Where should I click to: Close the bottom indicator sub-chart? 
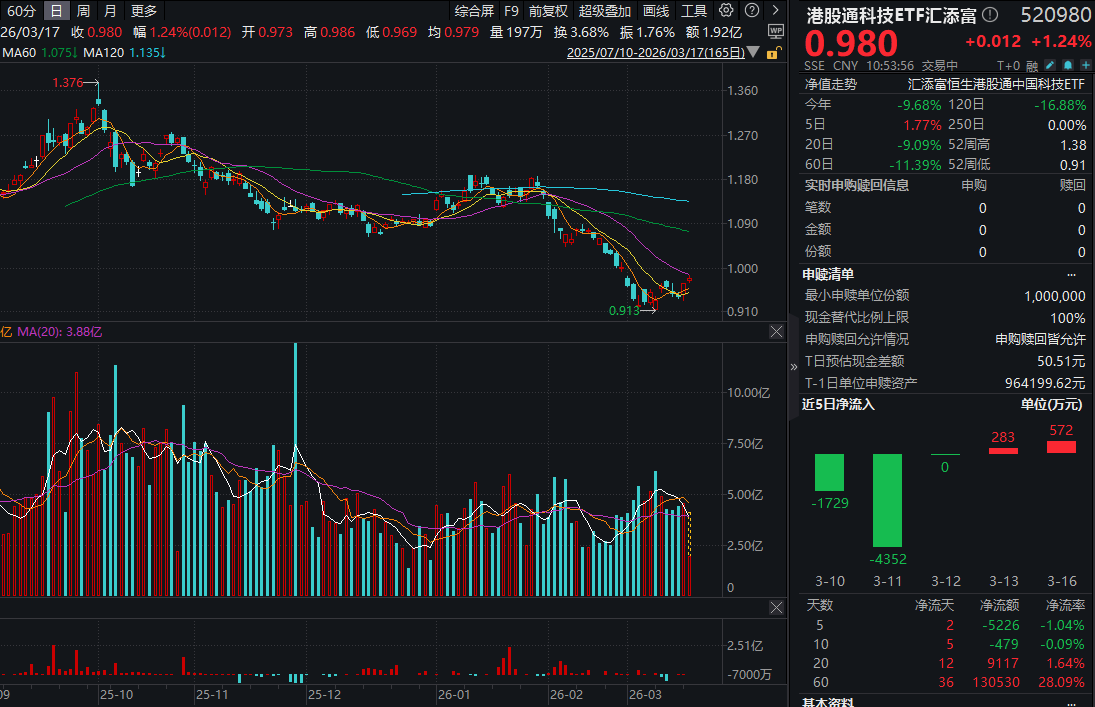tap(776, 608)
